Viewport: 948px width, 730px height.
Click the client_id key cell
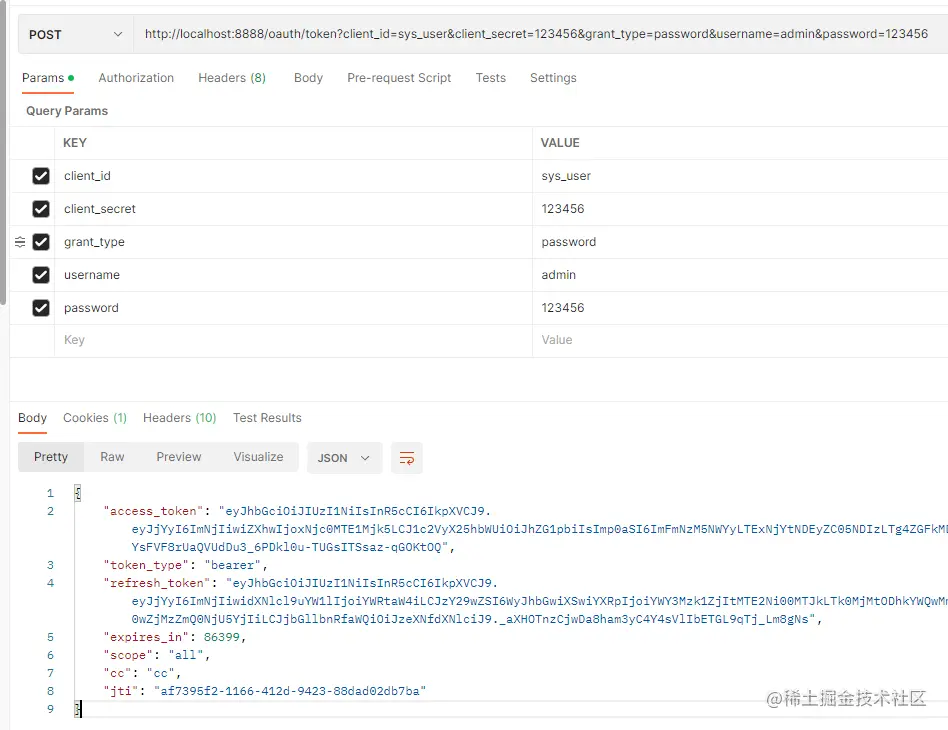[293, 176]
